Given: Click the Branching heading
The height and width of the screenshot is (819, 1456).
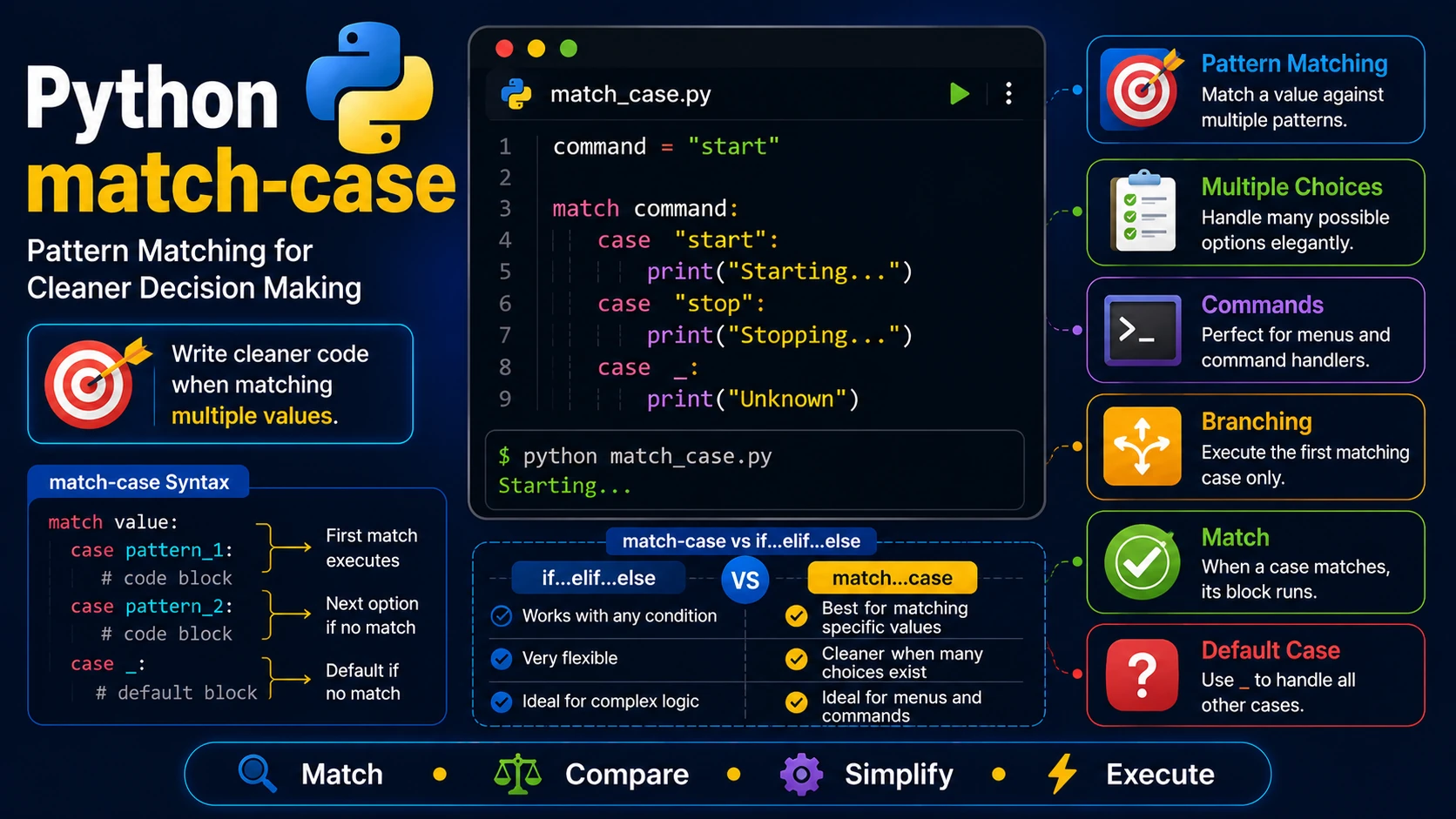Looking at the screenshot, I should (x=1257, y=421).
